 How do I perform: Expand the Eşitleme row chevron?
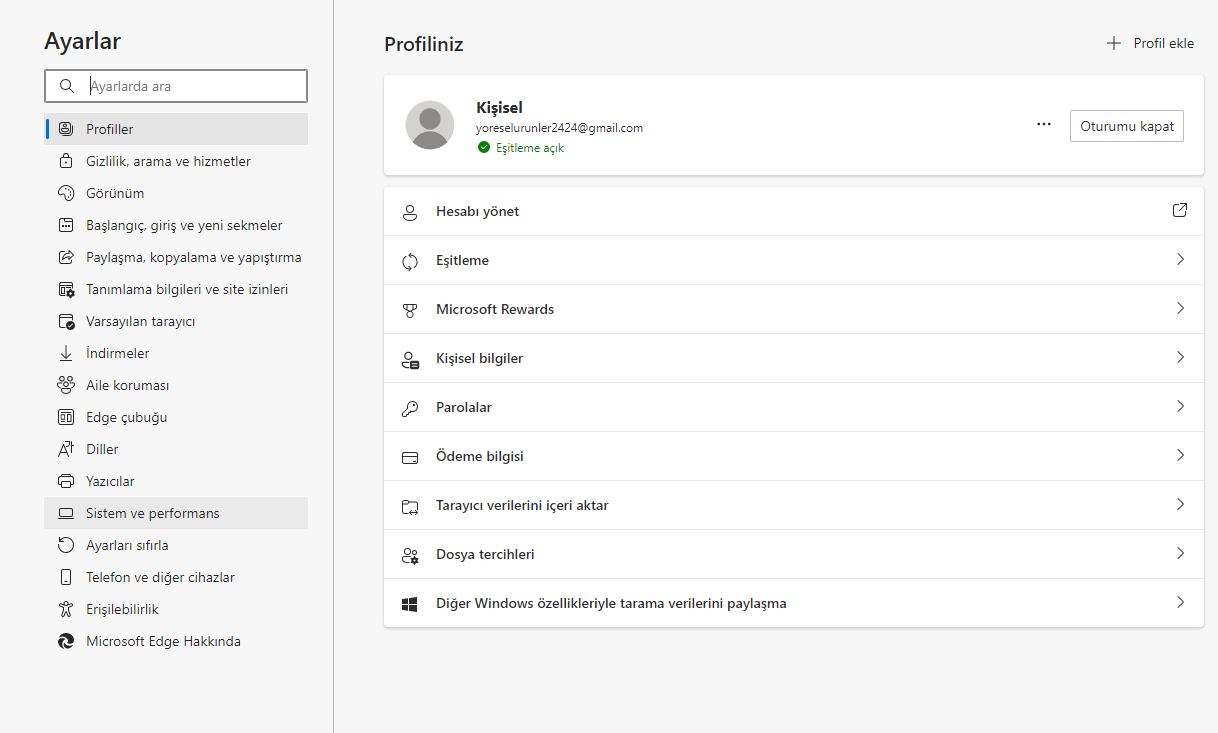click(x=1180, y=260)
